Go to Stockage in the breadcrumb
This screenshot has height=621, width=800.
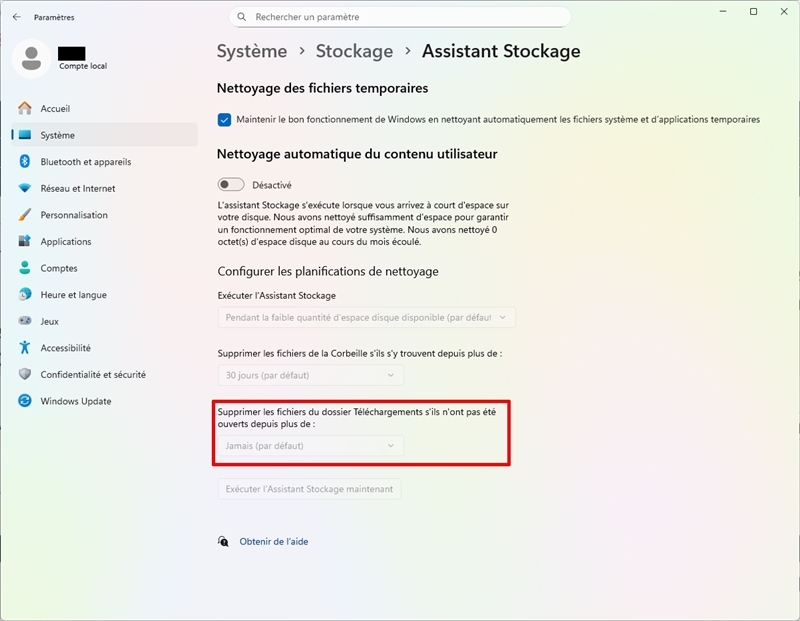[354, 51]
